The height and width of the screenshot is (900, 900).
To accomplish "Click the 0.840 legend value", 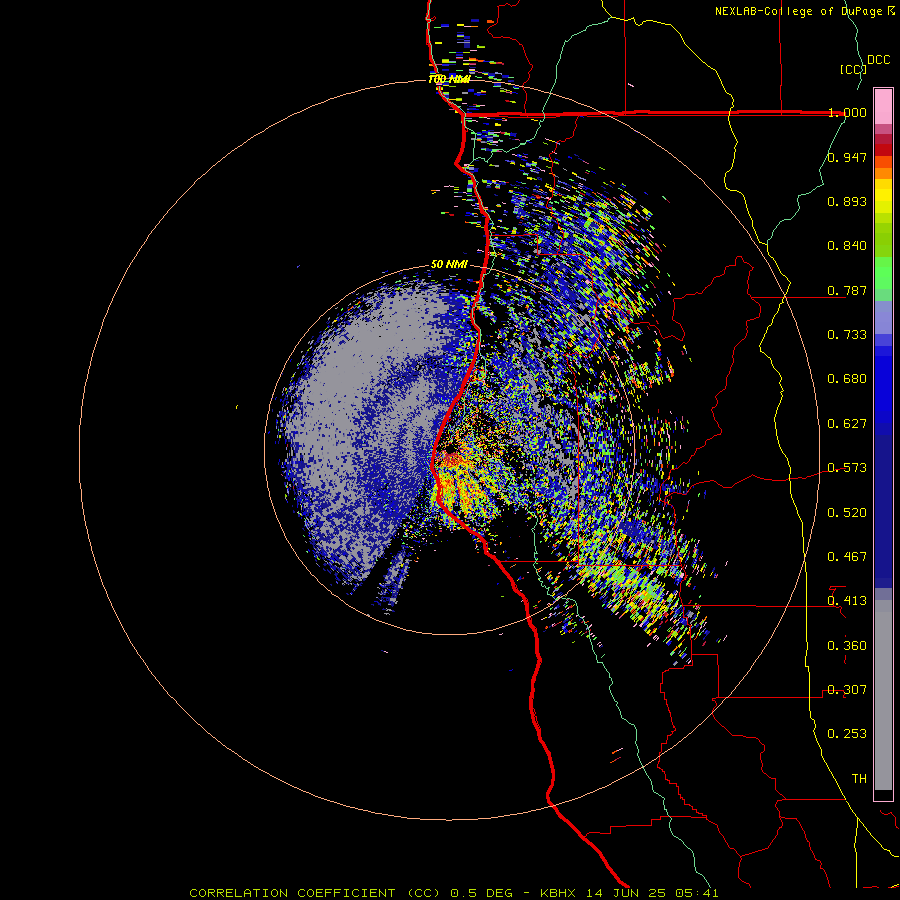I will [x=847, y=246].
